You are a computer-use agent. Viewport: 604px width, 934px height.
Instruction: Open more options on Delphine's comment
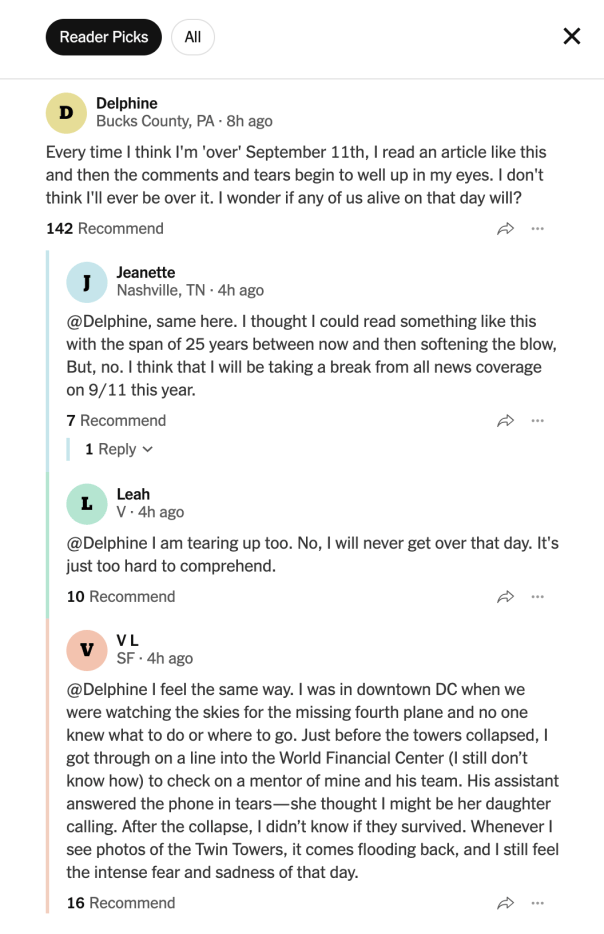[537, 229]
